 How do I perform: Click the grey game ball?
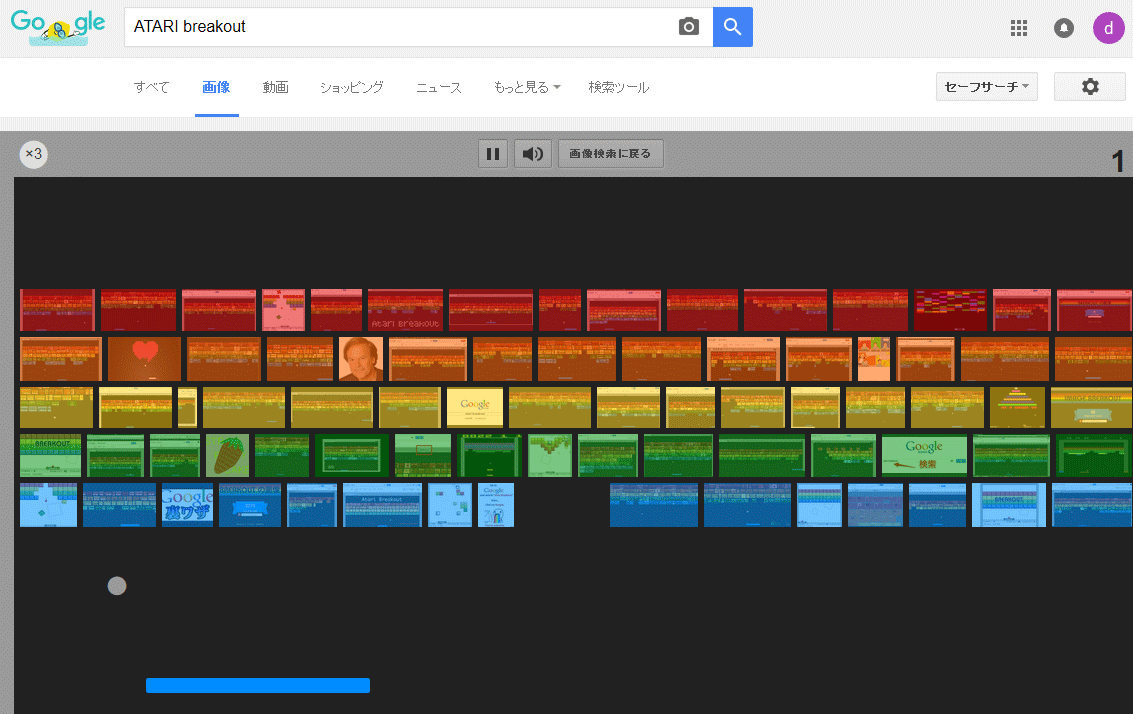click(x=117, y=585)
